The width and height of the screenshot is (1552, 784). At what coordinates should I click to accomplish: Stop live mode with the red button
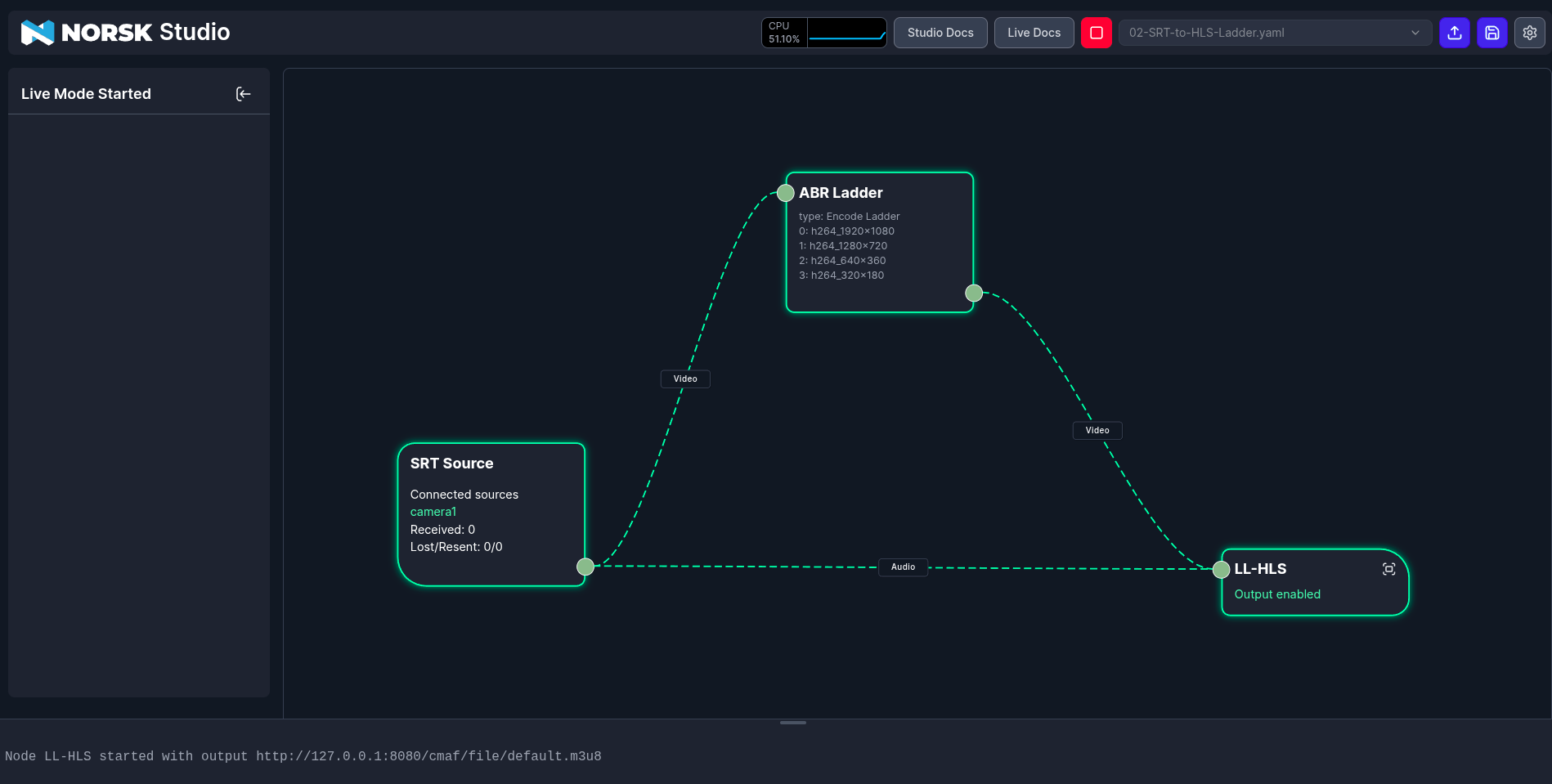1097,33
